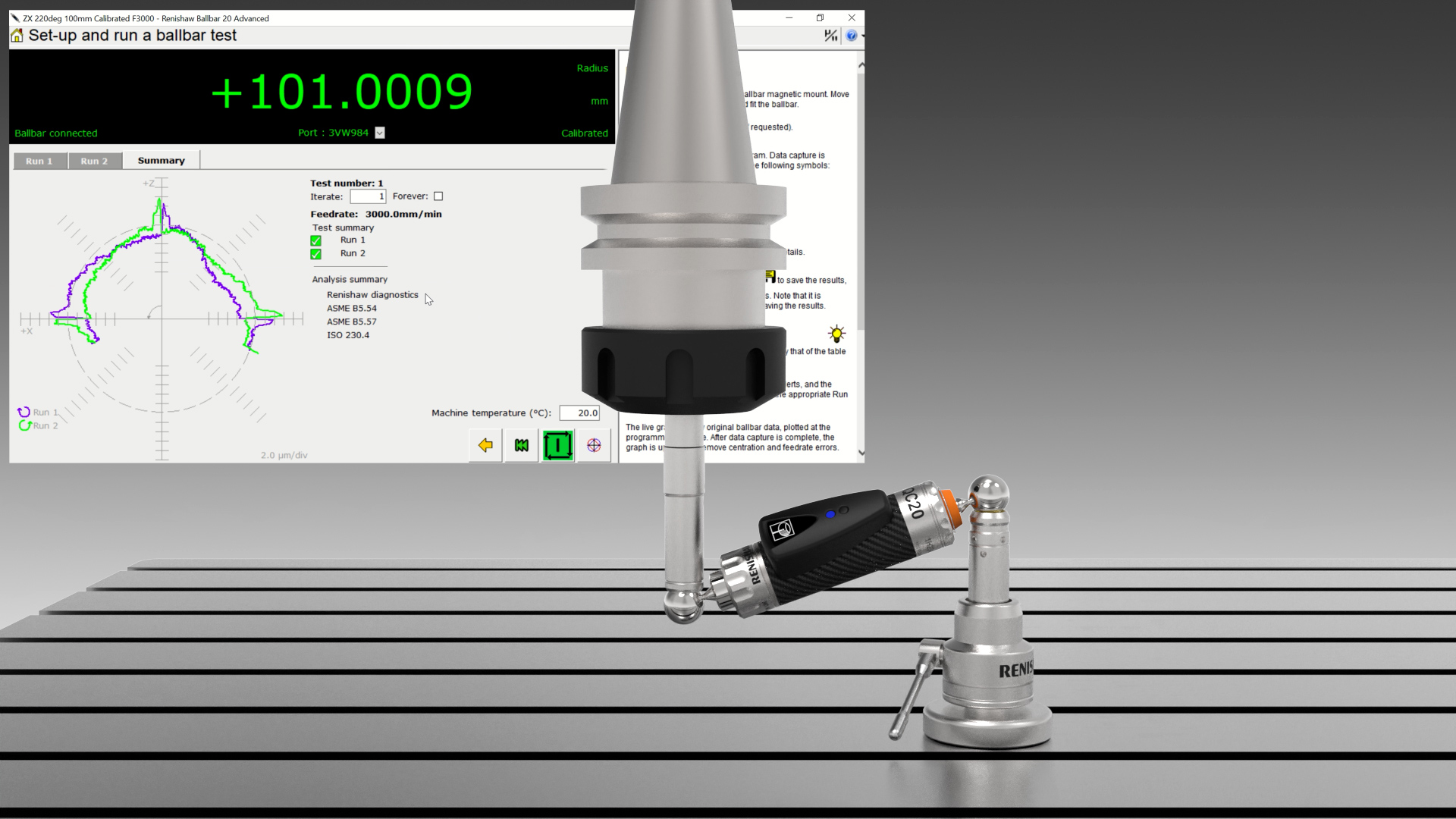Enable the Forever checkbox
Screen dimensions: 1456x819
(438, 196)
